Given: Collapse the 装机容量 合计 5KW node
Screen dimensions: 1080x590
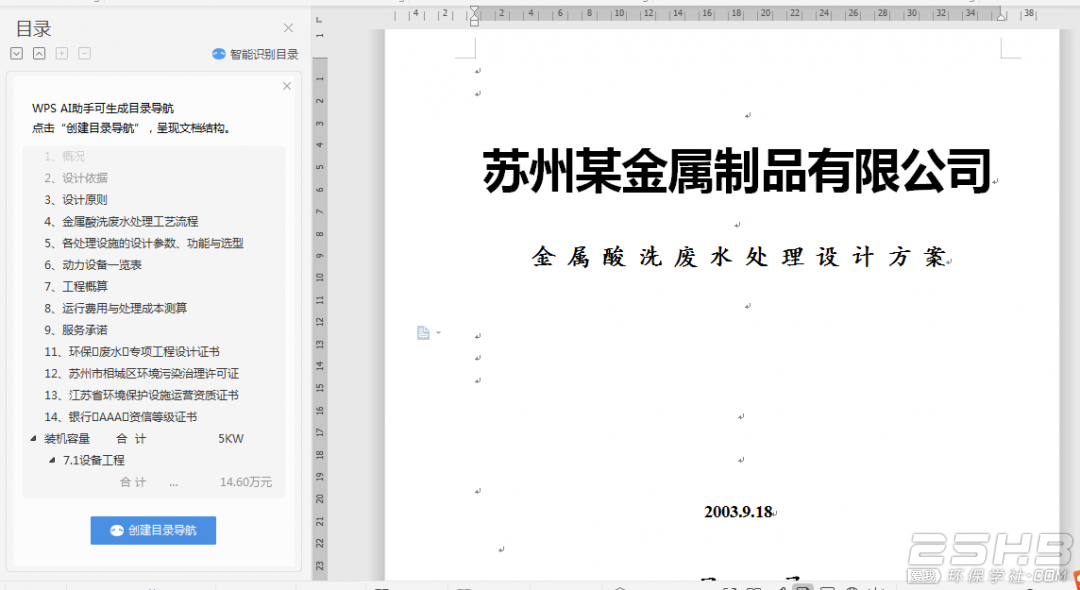Looking at the screenshot, I should (x=33, y=439).
